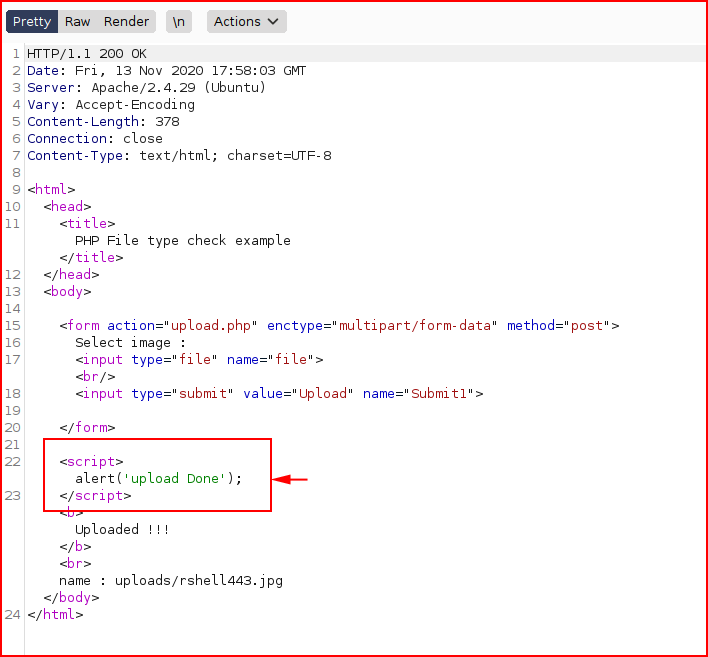Click line number 24 in the gutter
The height and width of the screenshot is (657, 708).
click(x=13, y=615)
